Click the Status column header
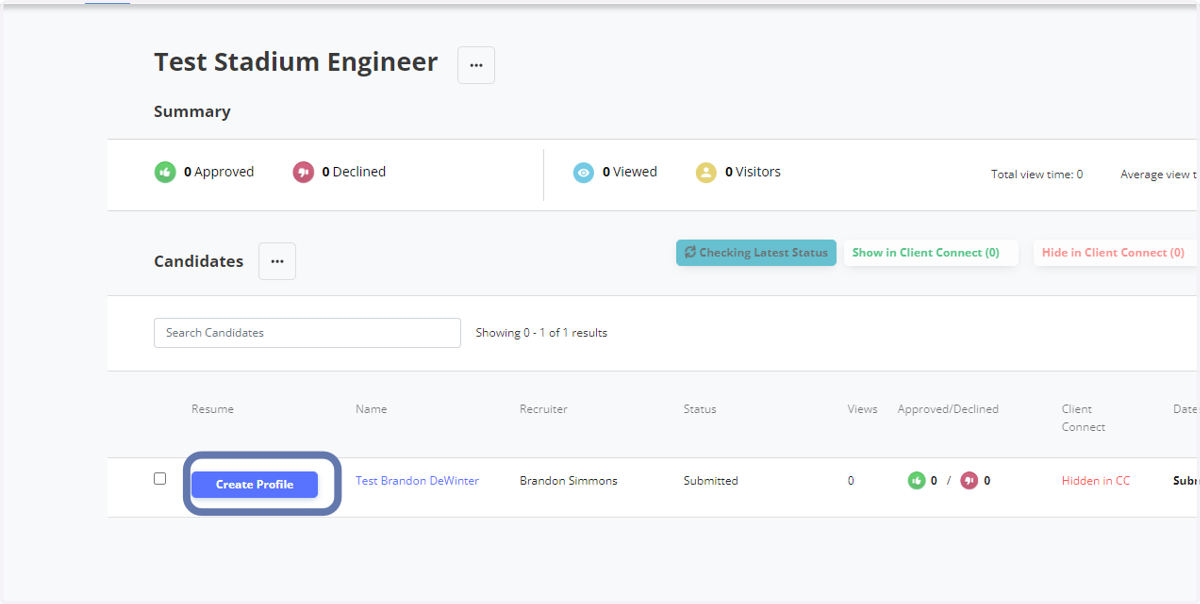This screenshot has height=604, width=1200. (700, 409)
